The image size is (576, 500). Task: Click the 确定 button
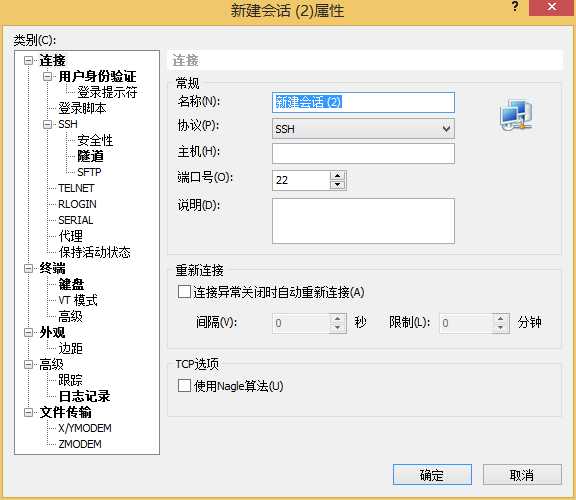[x=432, y=475]
